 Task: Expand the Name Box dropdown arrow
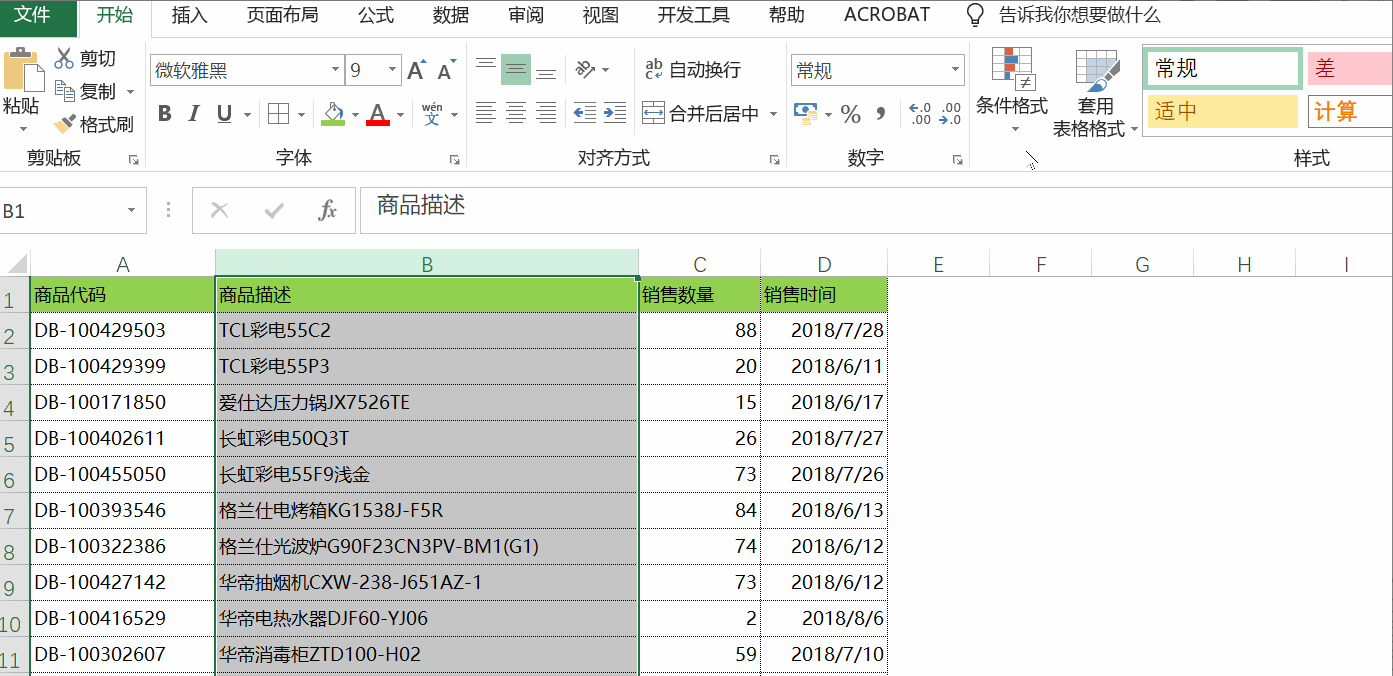click(x=131, y=211)
